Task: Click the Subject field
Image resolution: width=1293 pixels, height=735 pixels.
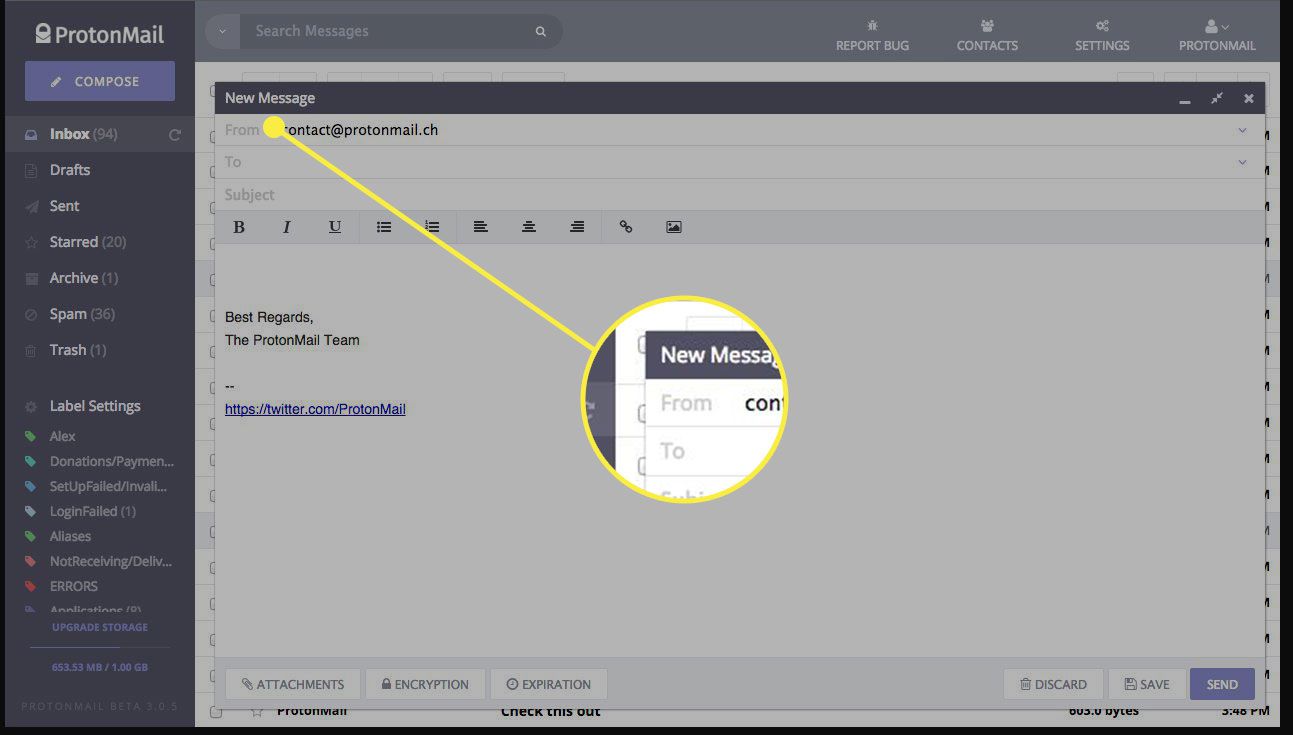Action: (x=740, y=195)
